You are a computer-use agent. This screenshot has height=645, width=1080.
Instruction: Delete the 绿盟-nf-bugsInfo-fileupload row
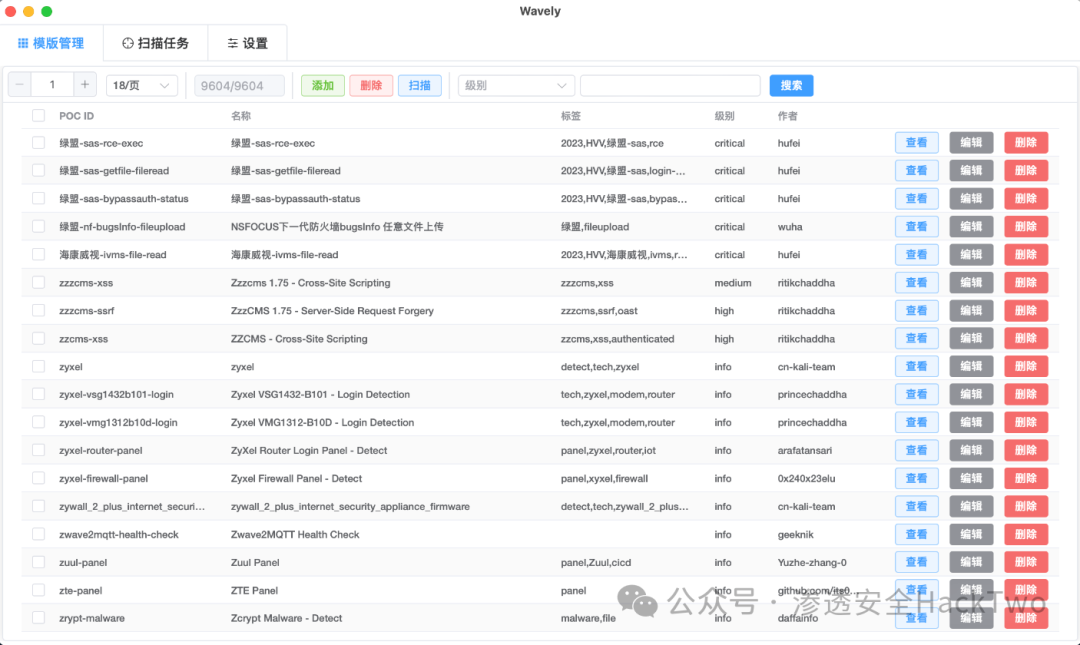click(x=1026, y=226)
